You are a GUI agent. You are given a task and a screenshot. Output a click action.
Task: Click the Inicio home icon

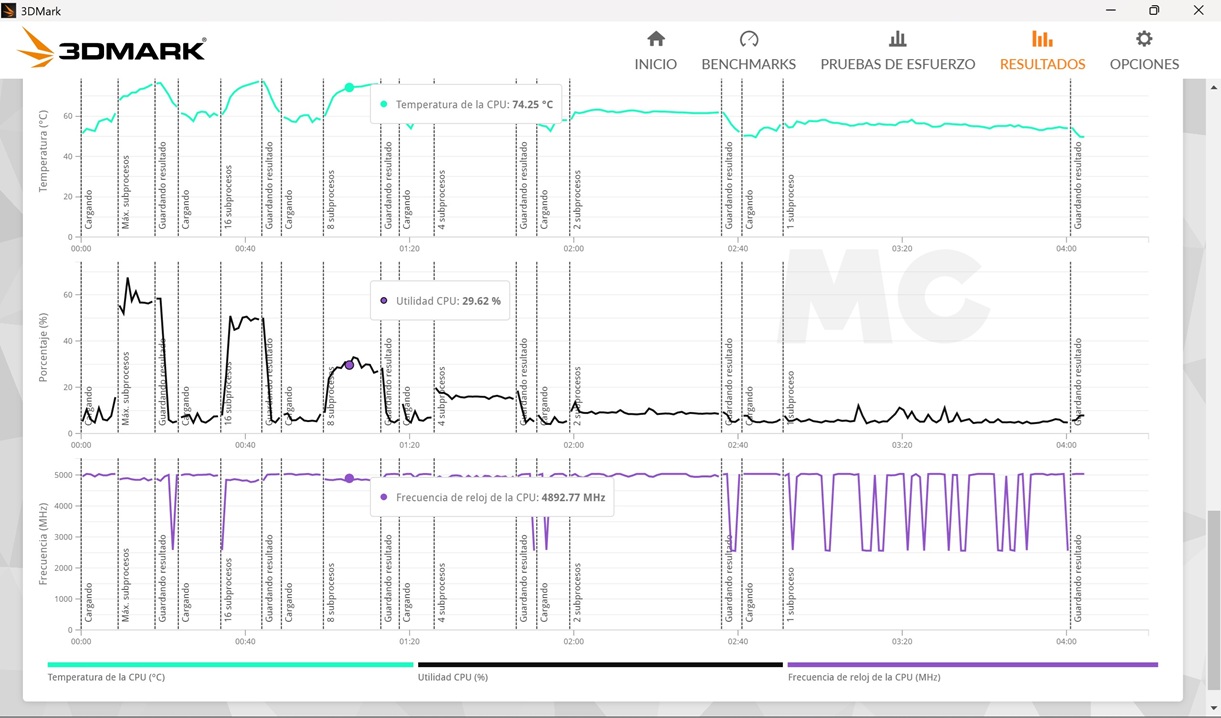coord(656,39)
